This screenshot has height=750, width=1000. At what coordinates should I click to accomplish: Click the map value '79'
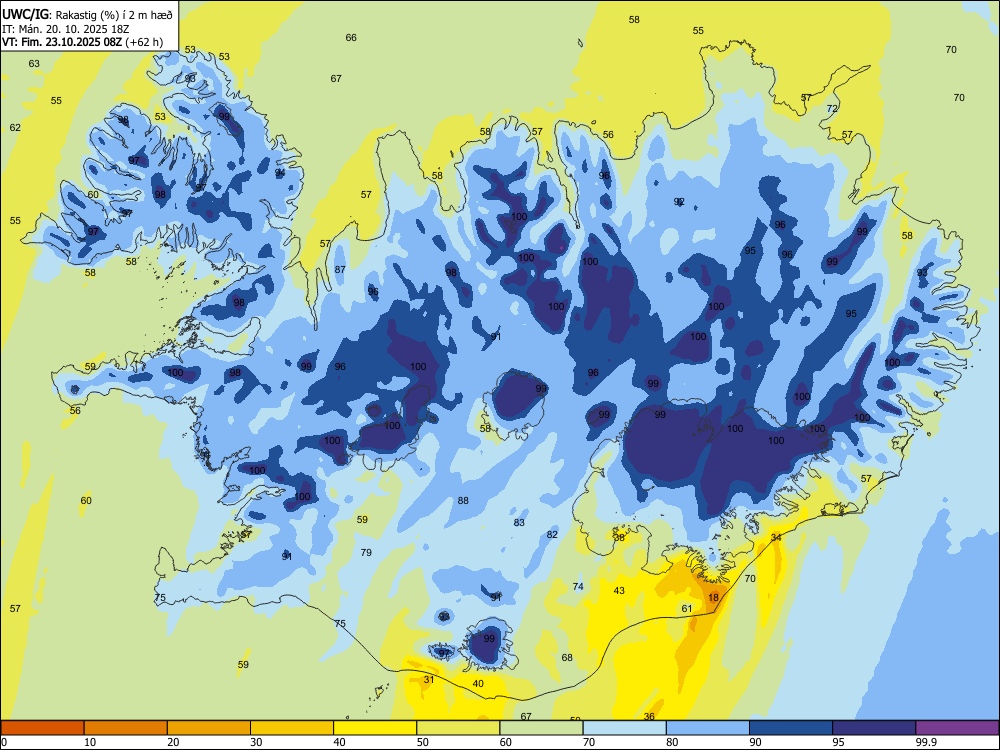[x=366, y=552]
